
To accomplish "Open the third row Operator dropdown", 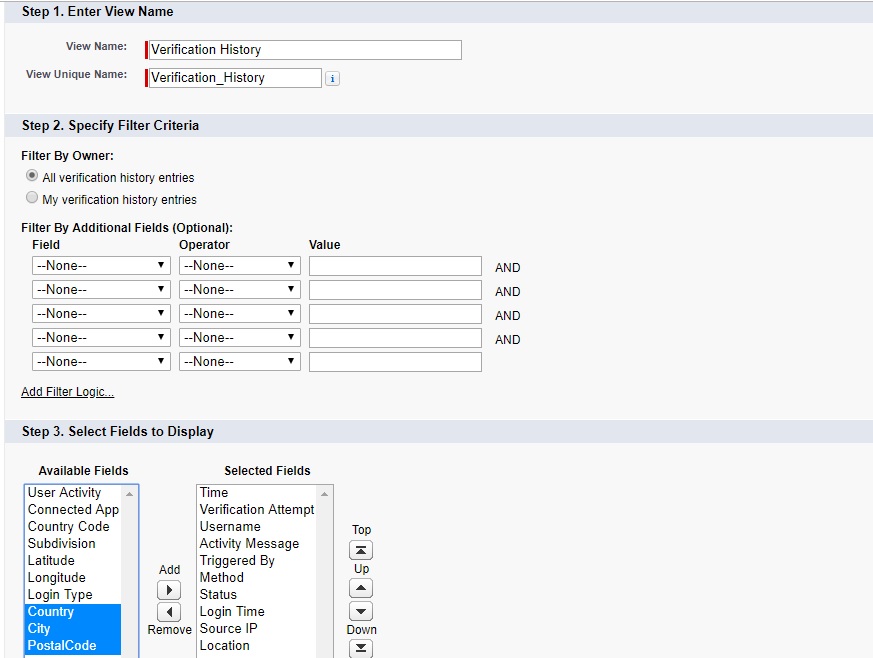I will [x=239, y=314].
